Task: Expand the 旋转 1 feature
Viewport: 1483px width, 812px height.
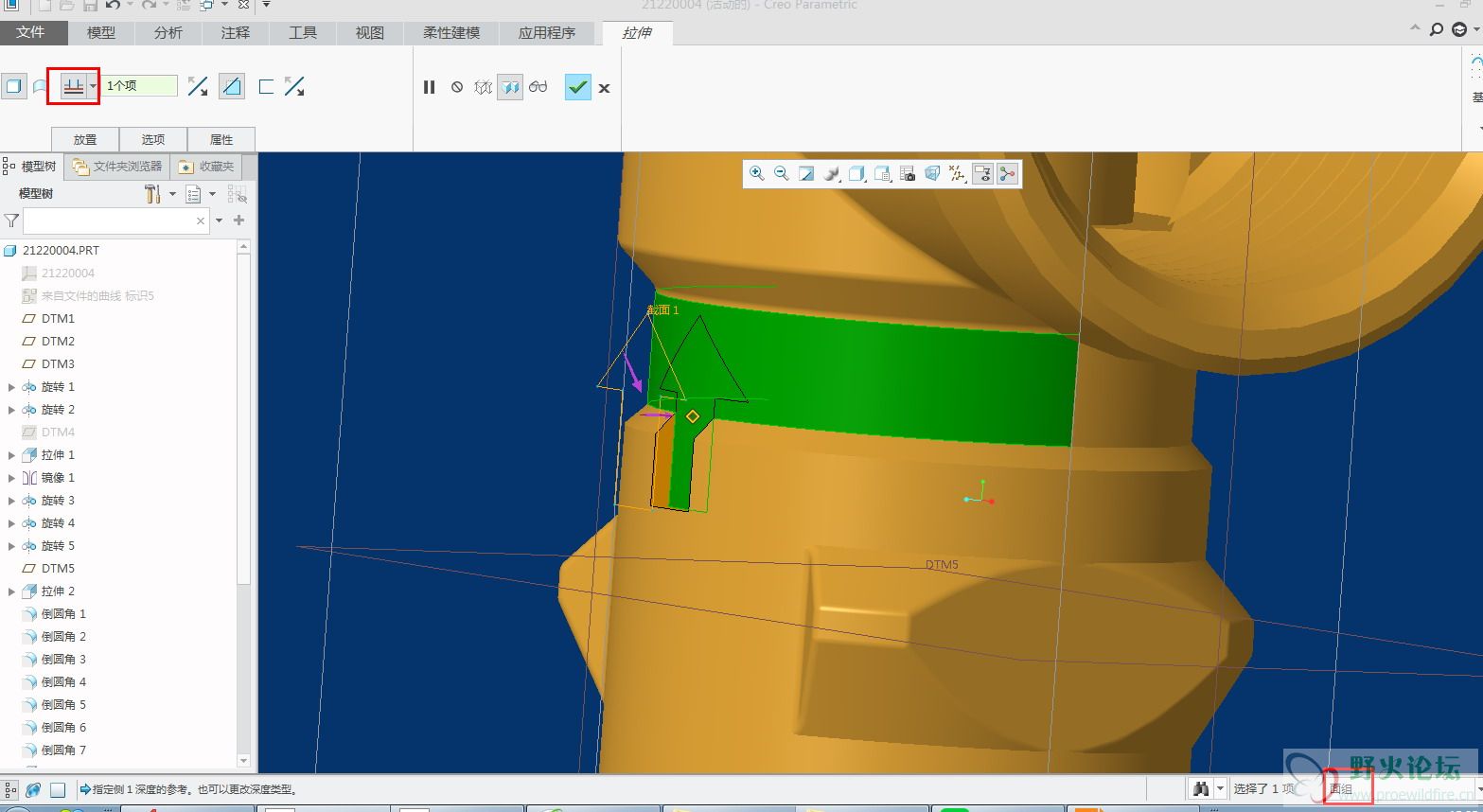Action: pyautogui.click(x=11, y=387)
